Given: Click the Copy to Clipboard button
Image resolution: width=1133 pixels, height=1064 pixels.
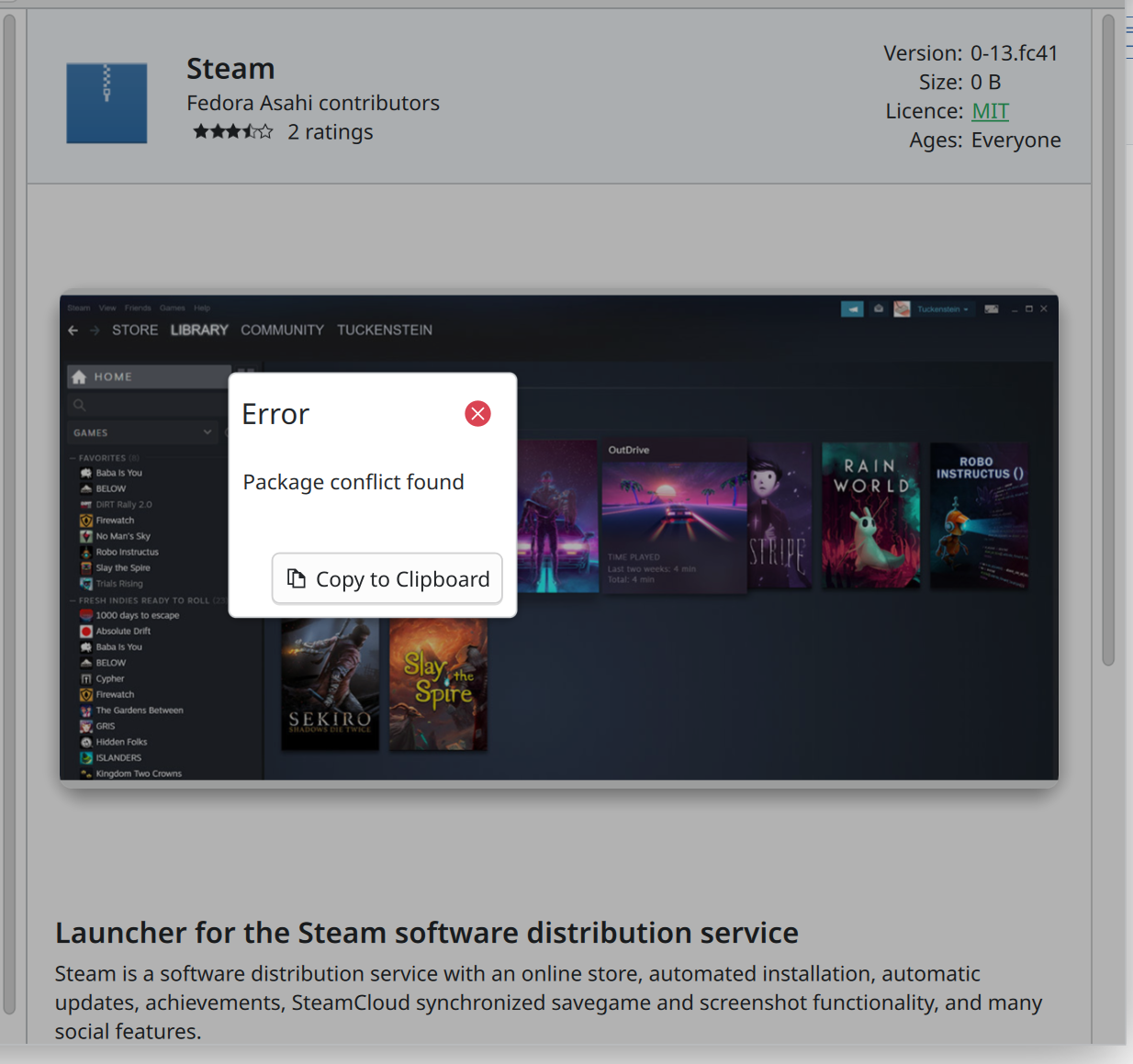Looking at the screenshot, I should point(387,578).
